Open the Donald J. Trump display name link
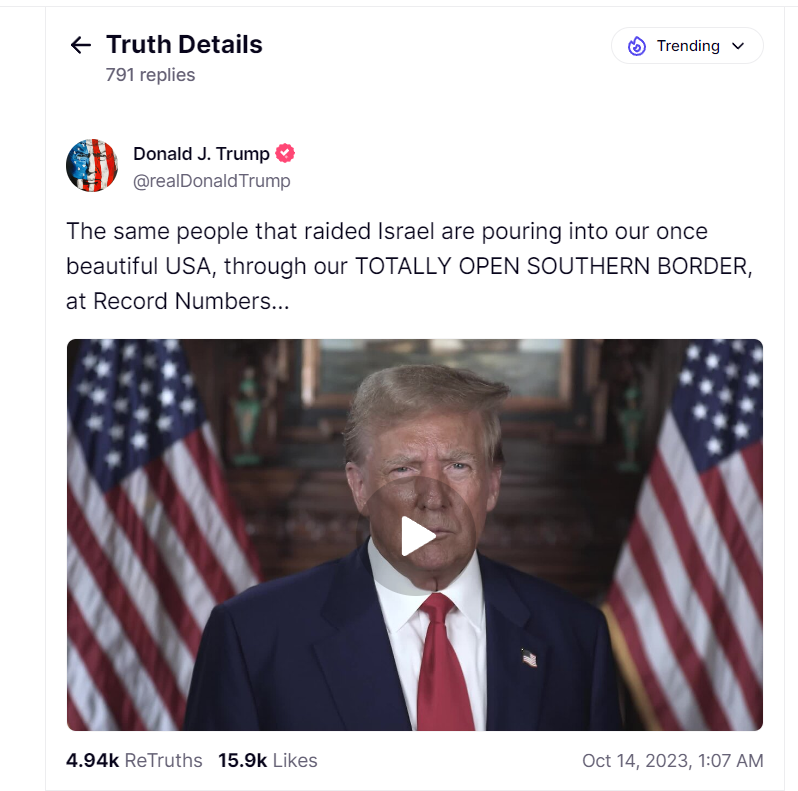 pos(201,154)
